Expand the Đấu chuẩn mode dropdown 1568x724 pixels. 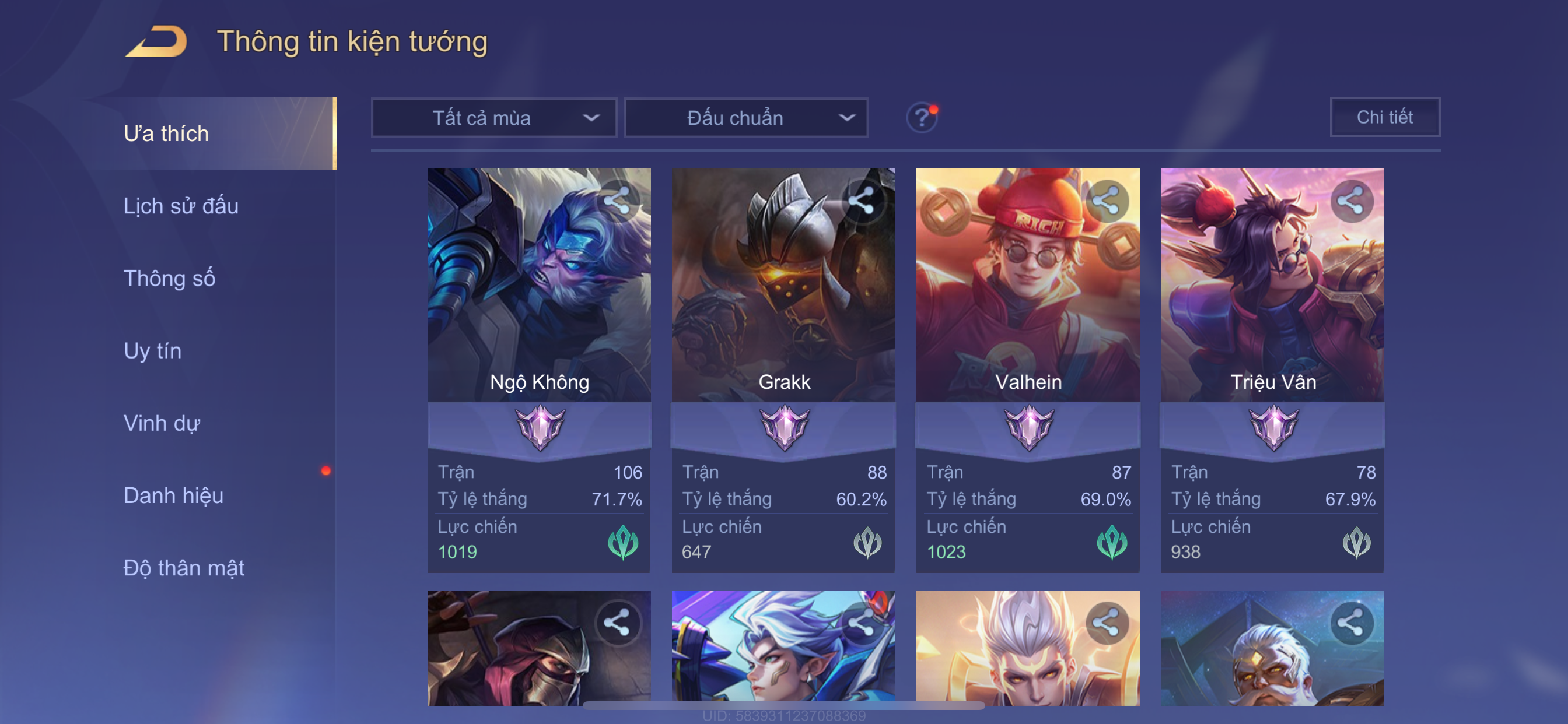coord(746,117)
